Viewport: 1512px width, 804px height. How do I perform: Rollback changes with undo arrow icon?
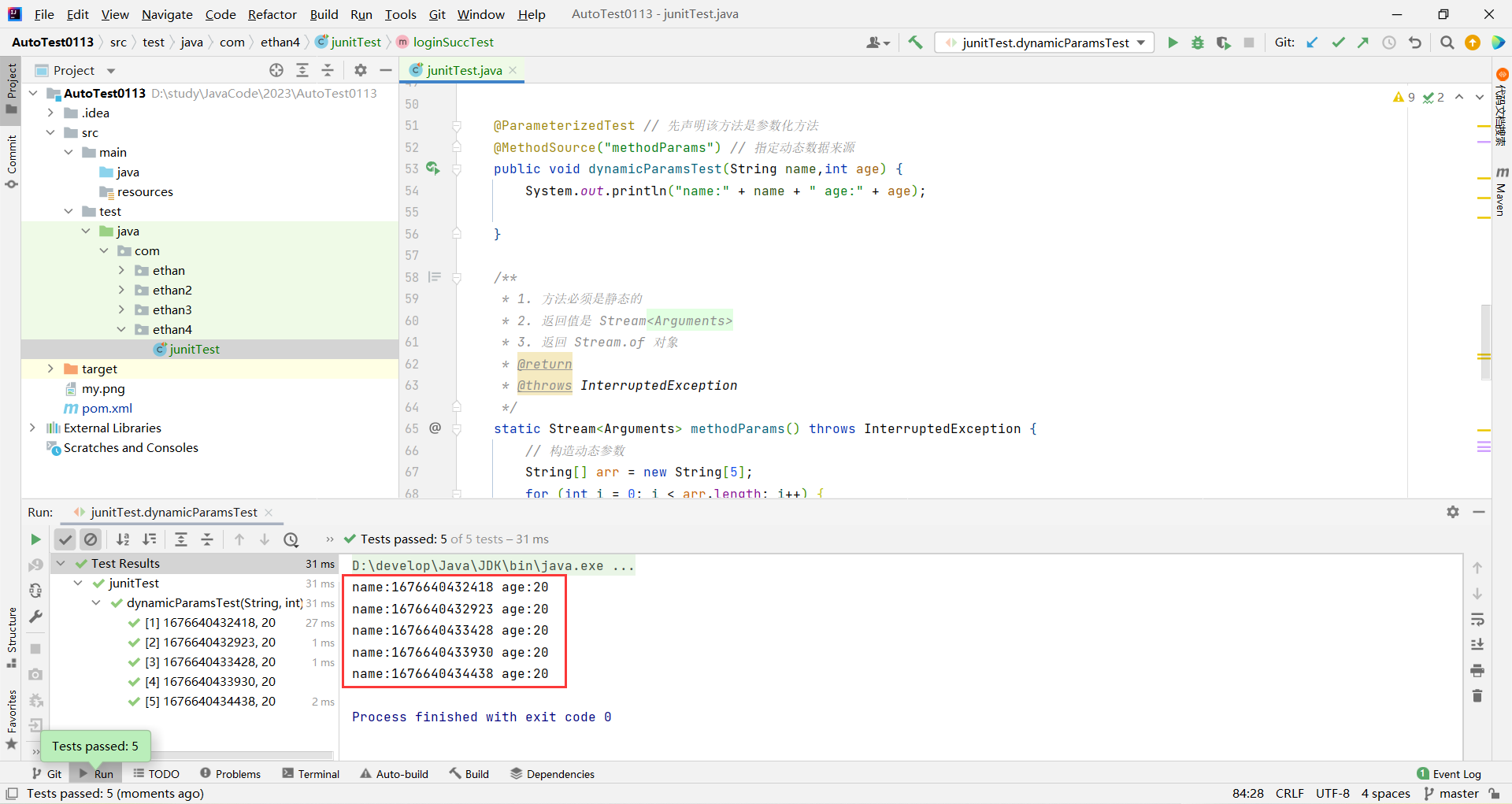1415,43
